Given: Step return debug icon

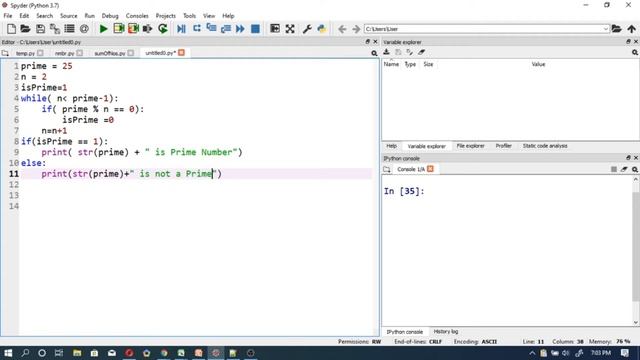Looking at the screenshot, I should (226, 29).
